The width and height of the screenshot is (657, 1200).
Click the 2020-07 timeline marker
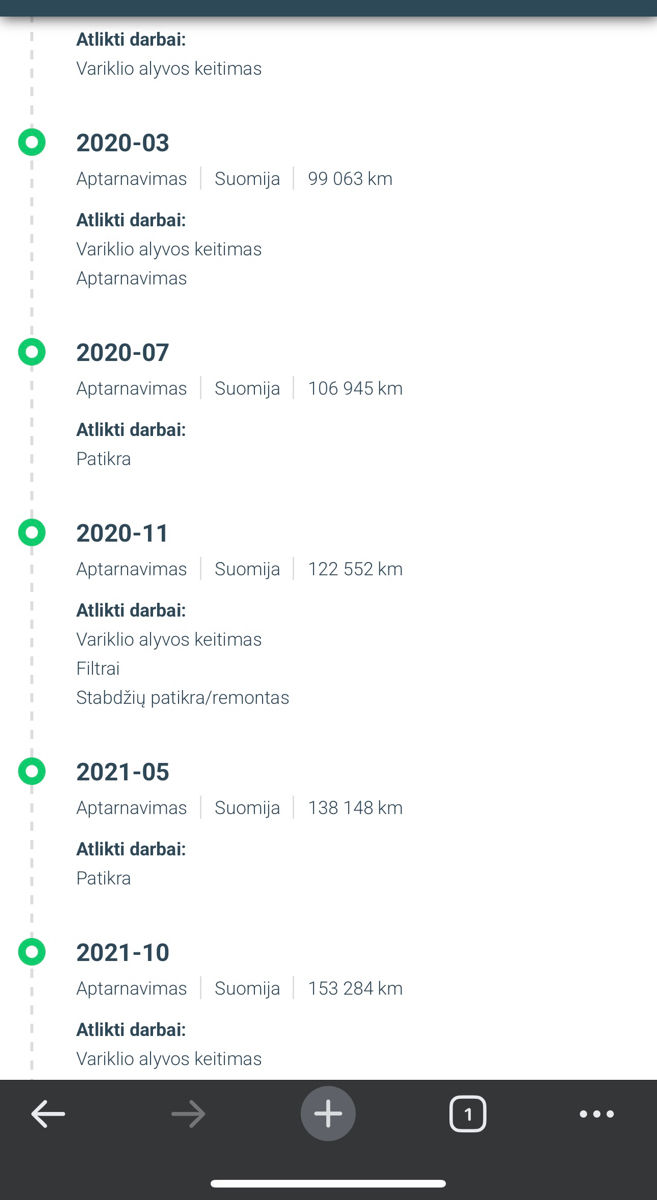(32, 352)
